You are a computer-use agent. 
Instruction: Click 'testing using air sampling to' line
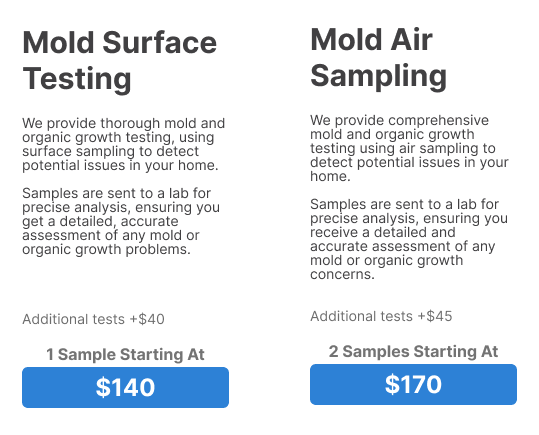tap(403, 148)
